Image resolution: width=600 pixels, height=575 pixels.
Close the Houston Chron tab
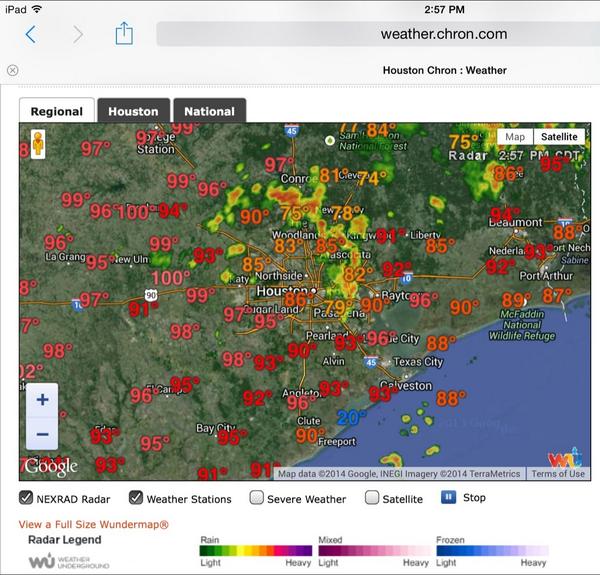(x=12, y=70)
